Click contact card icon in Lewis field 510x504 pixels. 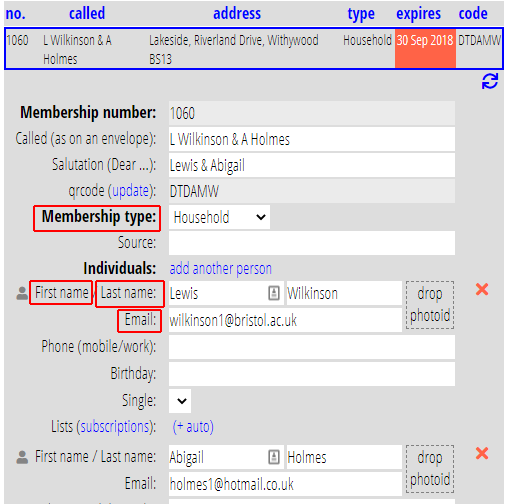coord(274,293)
